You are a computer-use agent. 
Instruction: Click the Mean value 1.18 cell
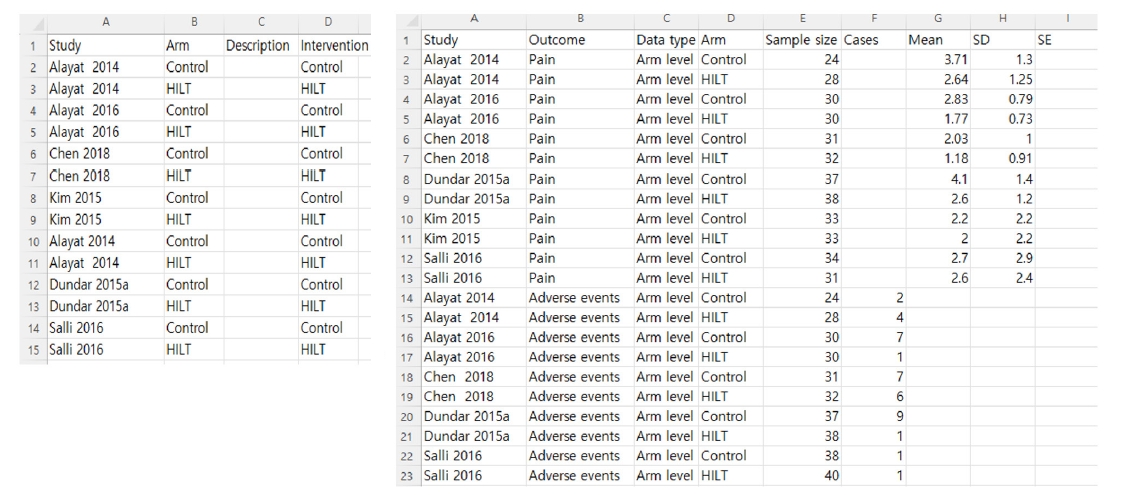[937, 158]
